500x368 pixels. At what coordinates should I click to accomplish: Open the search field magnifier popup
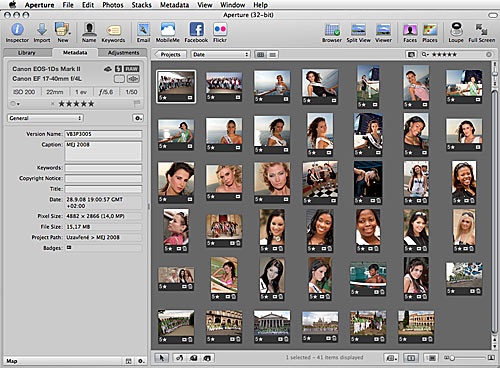coord(425,54)
